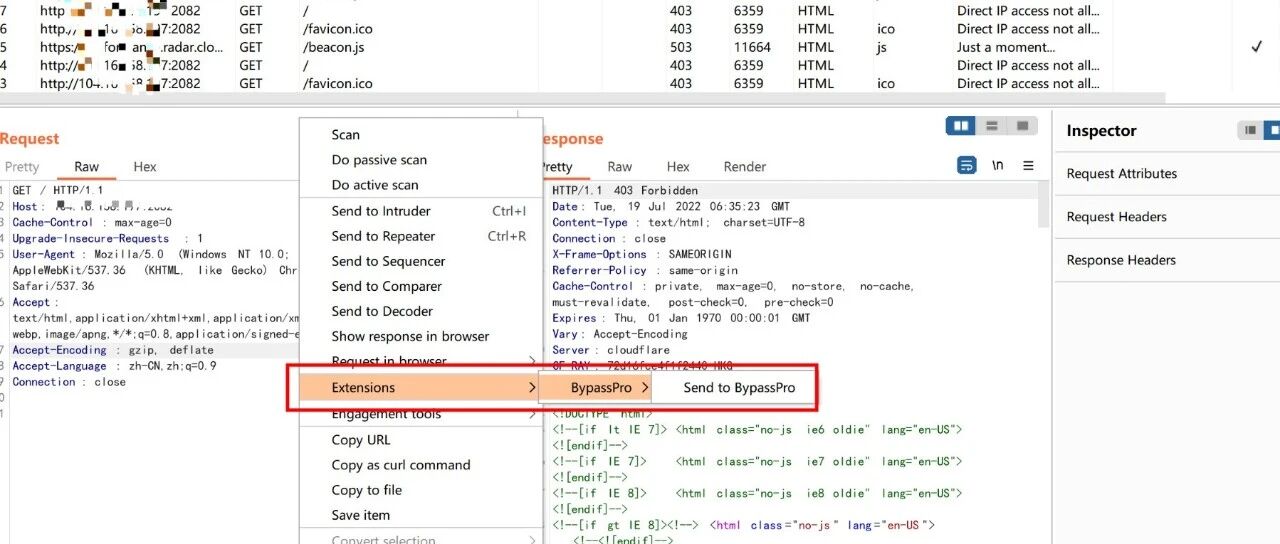Click the 503 status cell
Screen dimensions: 1280x544
click(x=681, y=47)
